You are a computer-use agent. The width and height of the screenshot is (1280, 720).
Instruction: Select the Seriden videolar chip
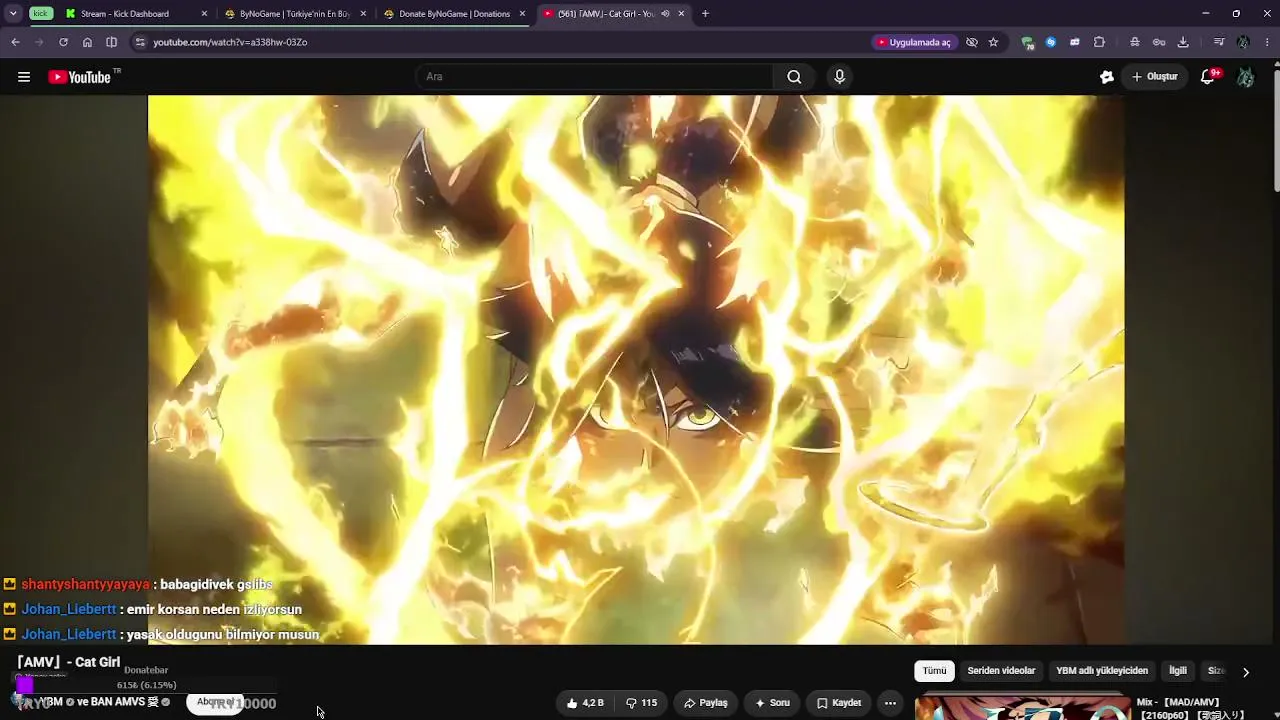click(x=1001, y=671)
